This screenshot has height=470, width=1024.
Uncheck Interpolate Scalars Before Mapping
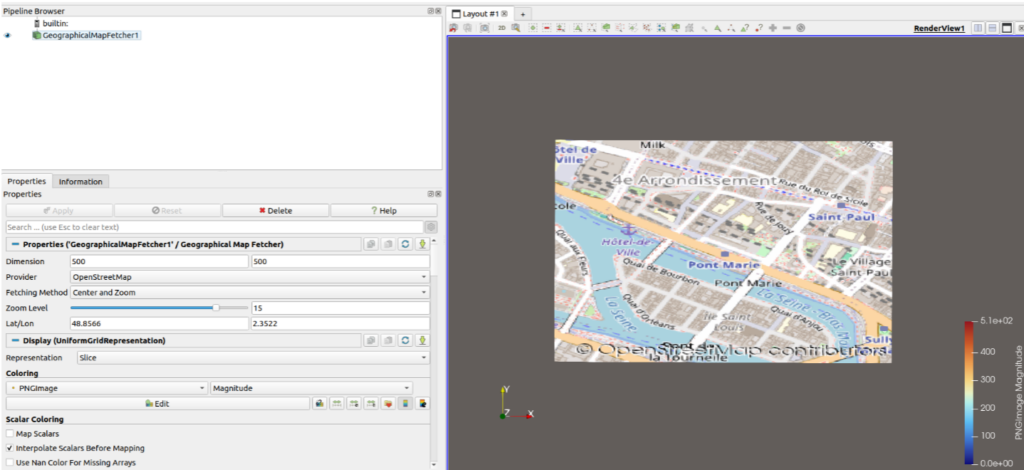tap(10, 448)
